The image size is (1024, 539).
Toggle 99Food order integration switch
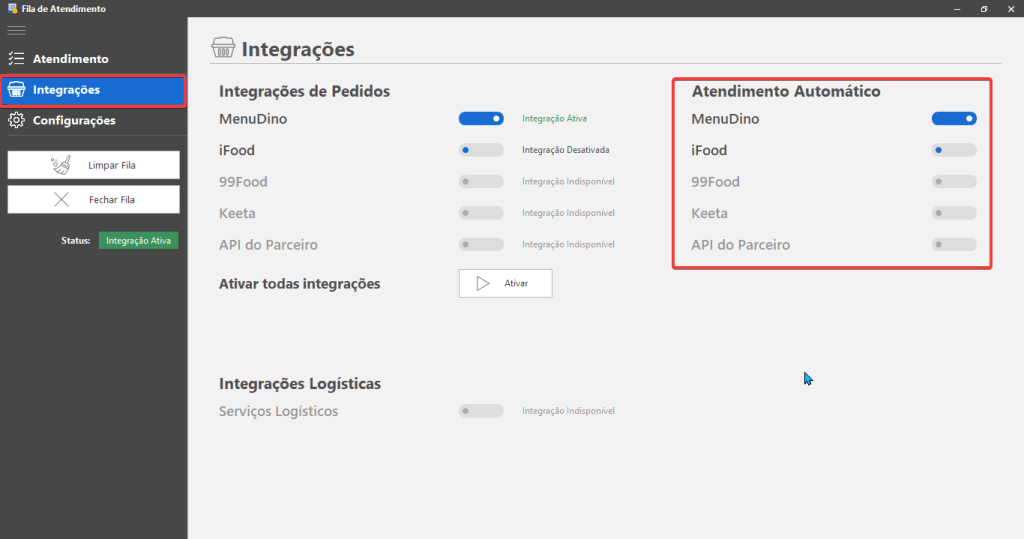click(x=481, y=181)
